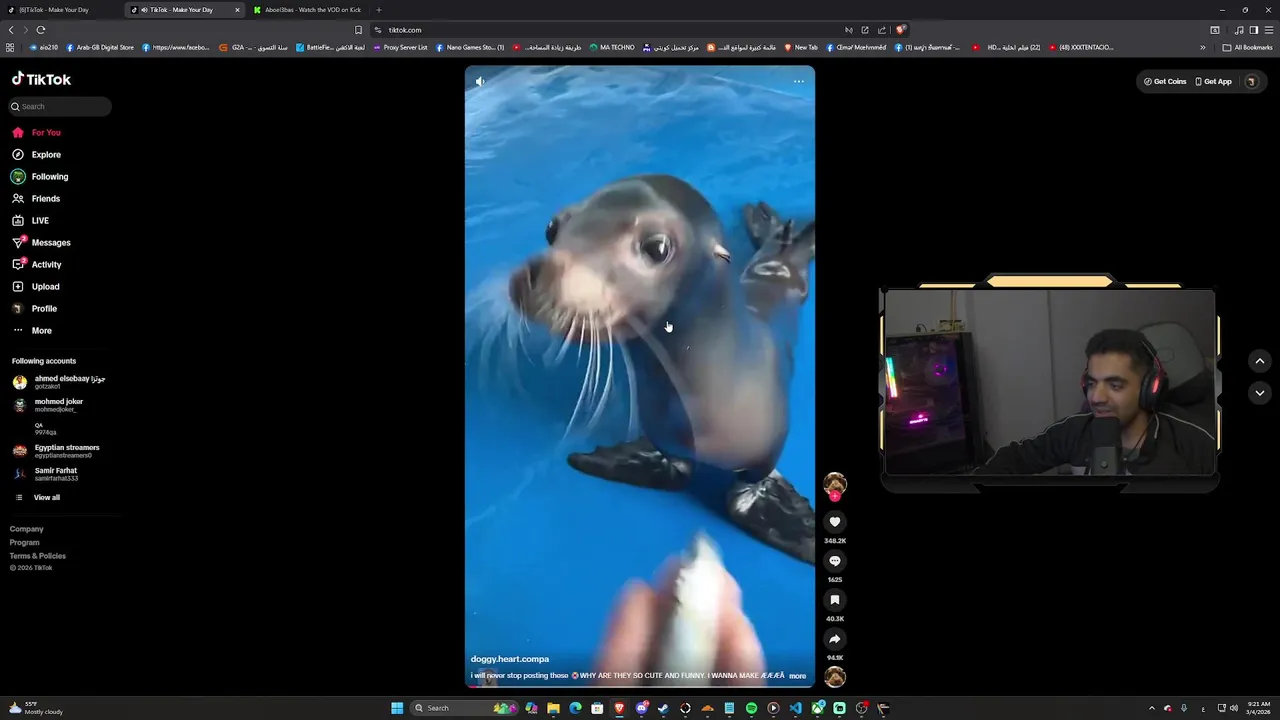Open comments with 1625 count
This screenshot has height=720, width=1280.
(835, 561)
